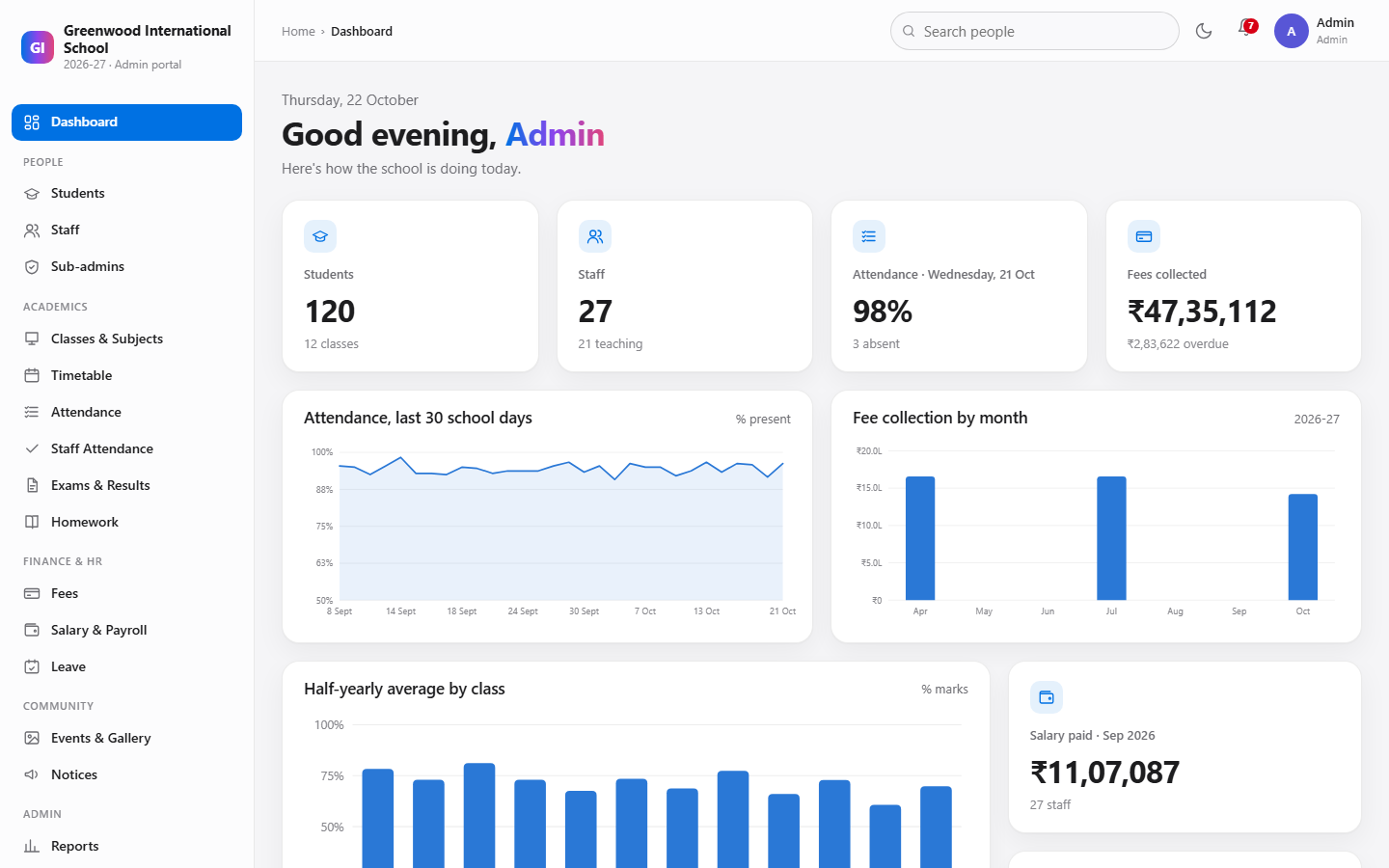Click the Attendance card checklist icon
The image size is (1389, 868).
coord(869,236)
